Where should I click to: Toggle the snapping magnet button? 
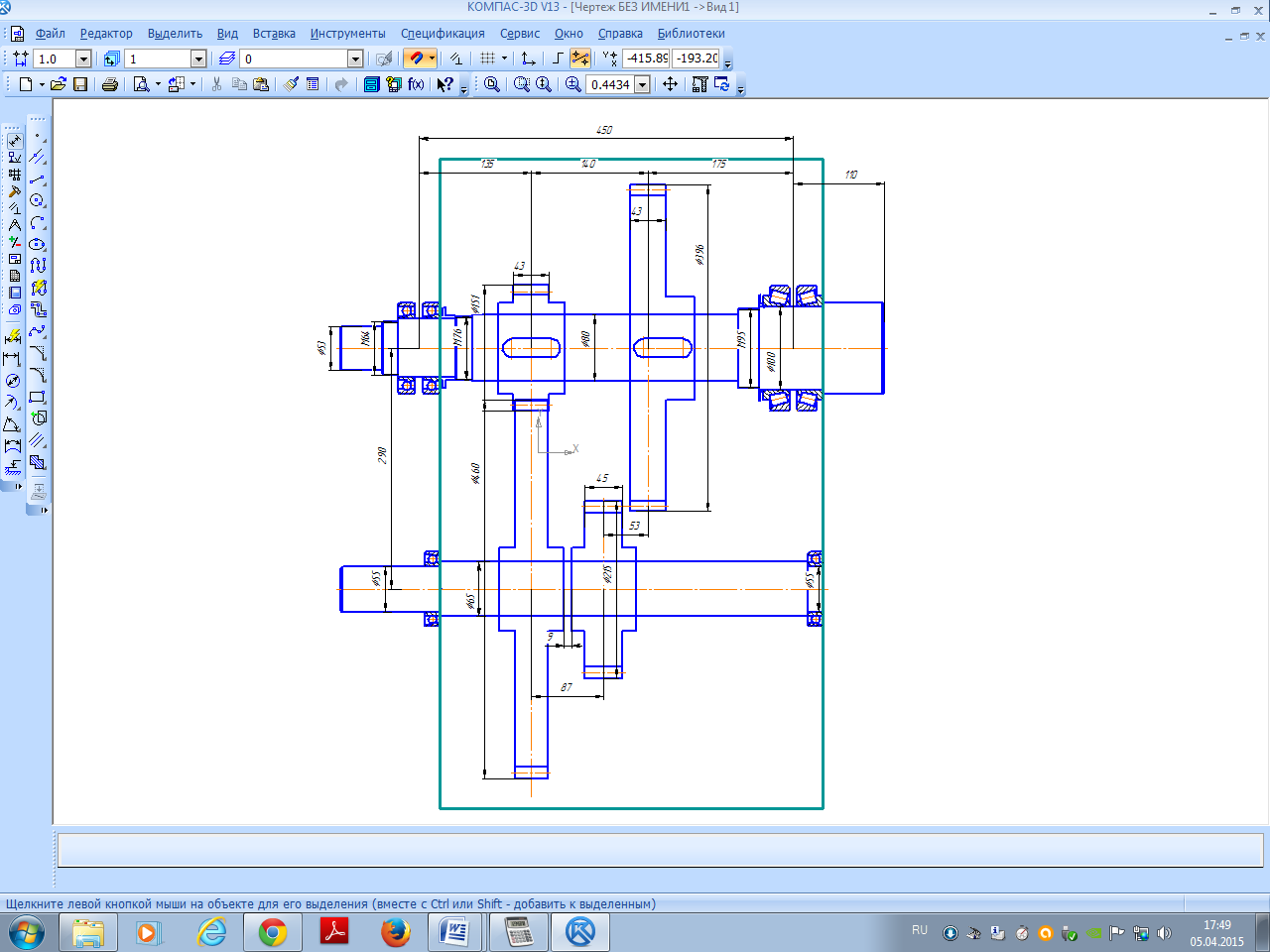coord(416,59)
